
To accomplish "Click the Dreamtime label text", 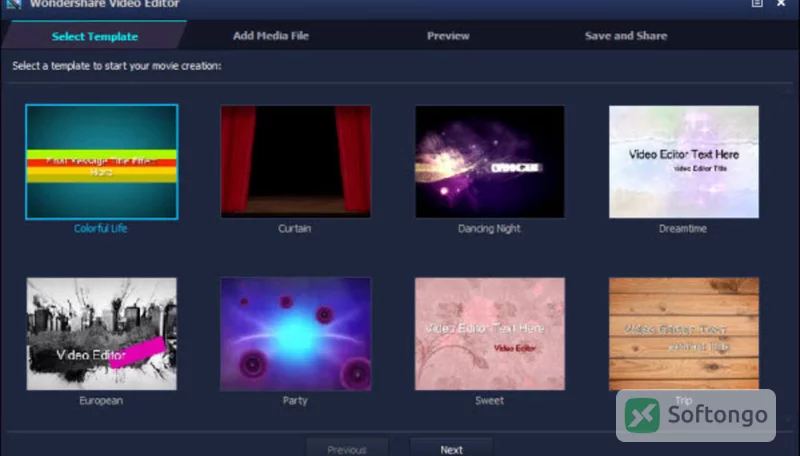I will [683, 229].
